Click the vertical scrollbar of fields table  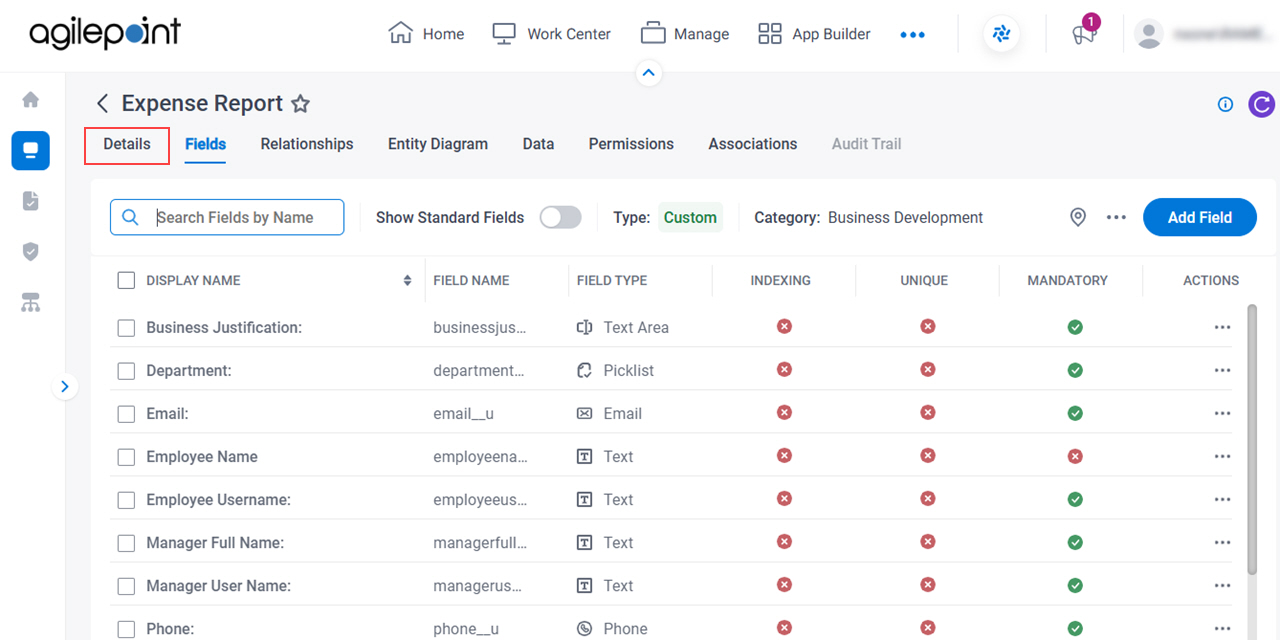[1252, 440]
